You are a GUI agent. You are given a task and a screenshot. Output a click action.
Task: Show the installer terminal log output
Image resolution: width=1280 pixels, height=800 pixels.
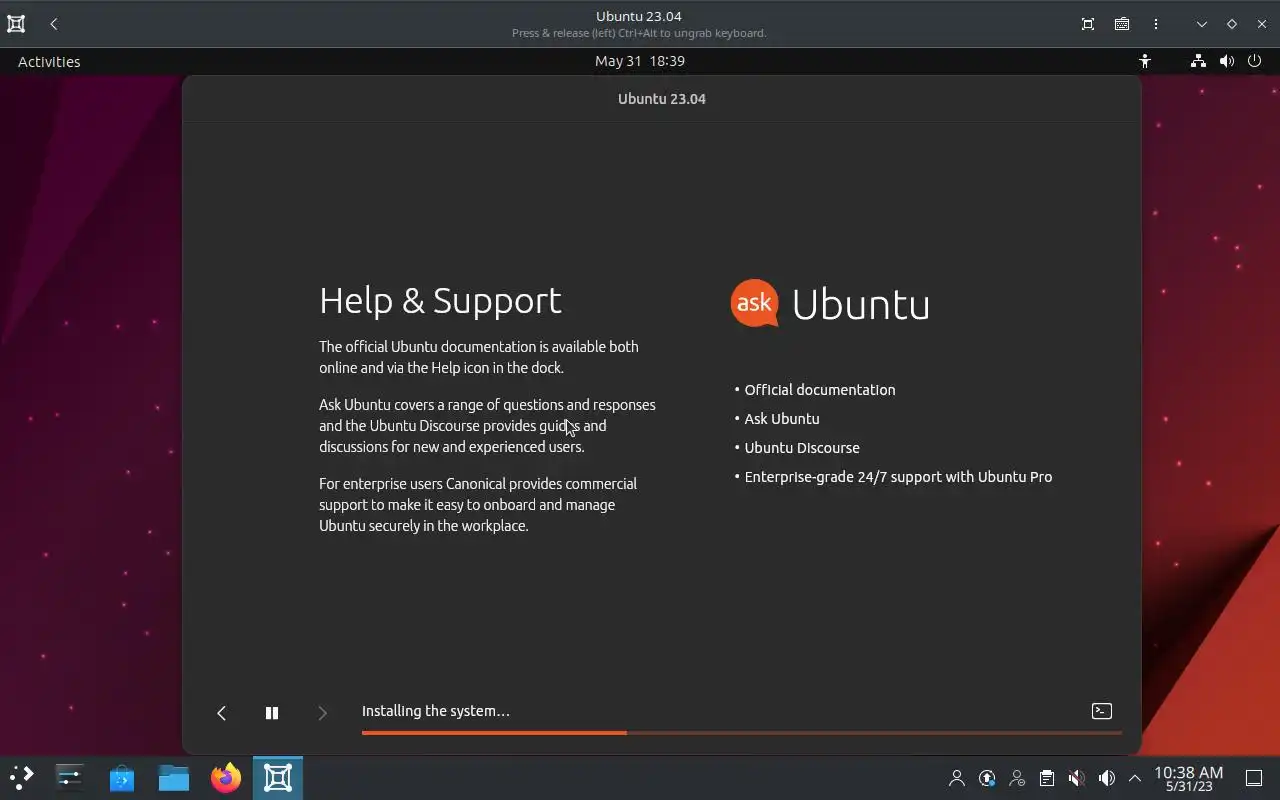tap(1101, 711)
